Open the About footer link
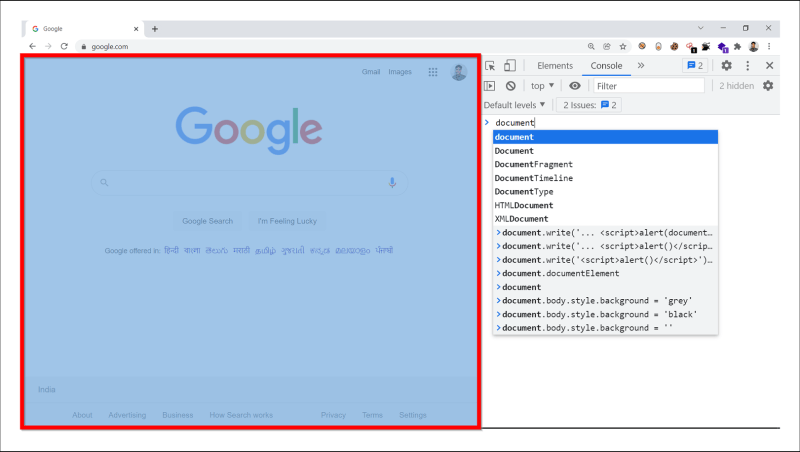Screen dimensions: 800x452 click(x=82, y=415)
